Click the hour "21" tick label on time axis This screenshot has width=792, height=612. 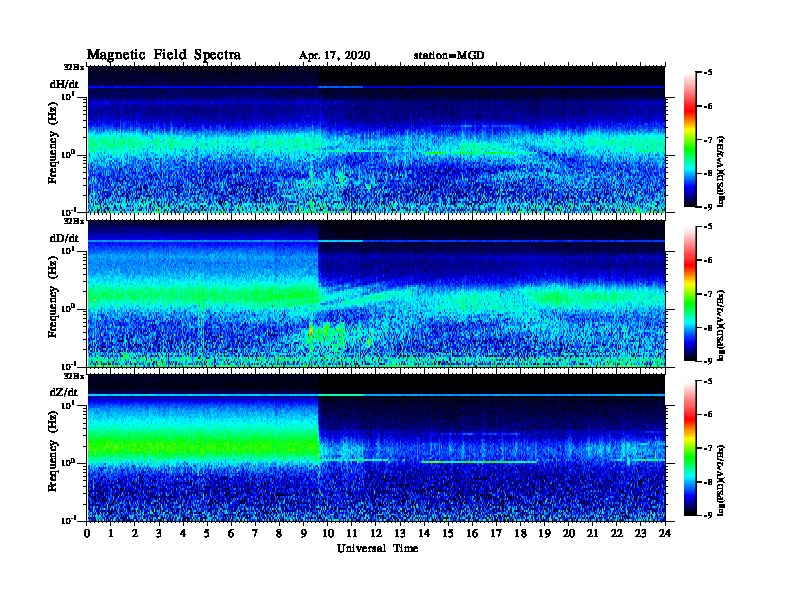point(592,533)
